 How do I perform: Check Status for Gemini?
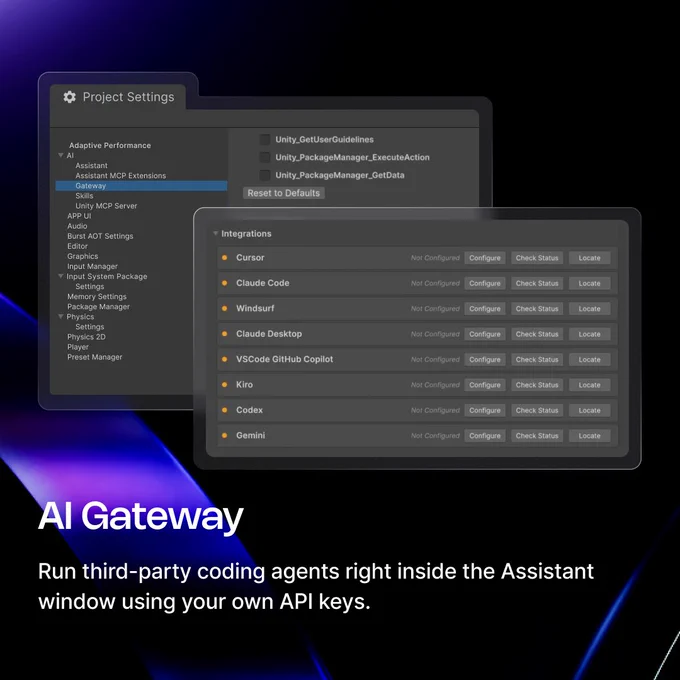(x=537, y=435)
